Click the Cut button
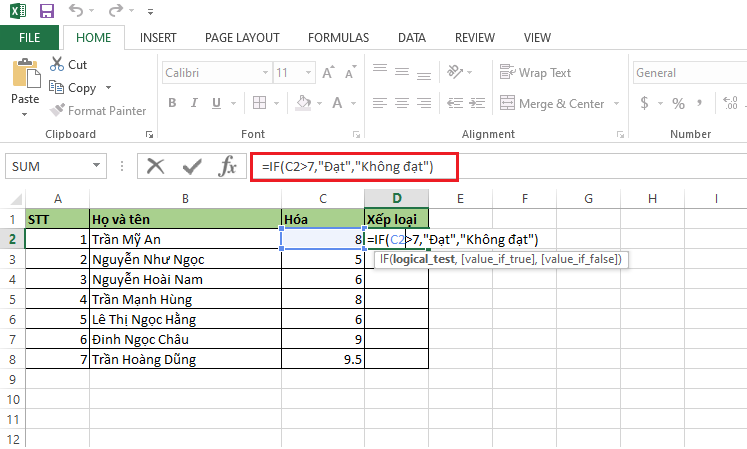 point(69,64)
